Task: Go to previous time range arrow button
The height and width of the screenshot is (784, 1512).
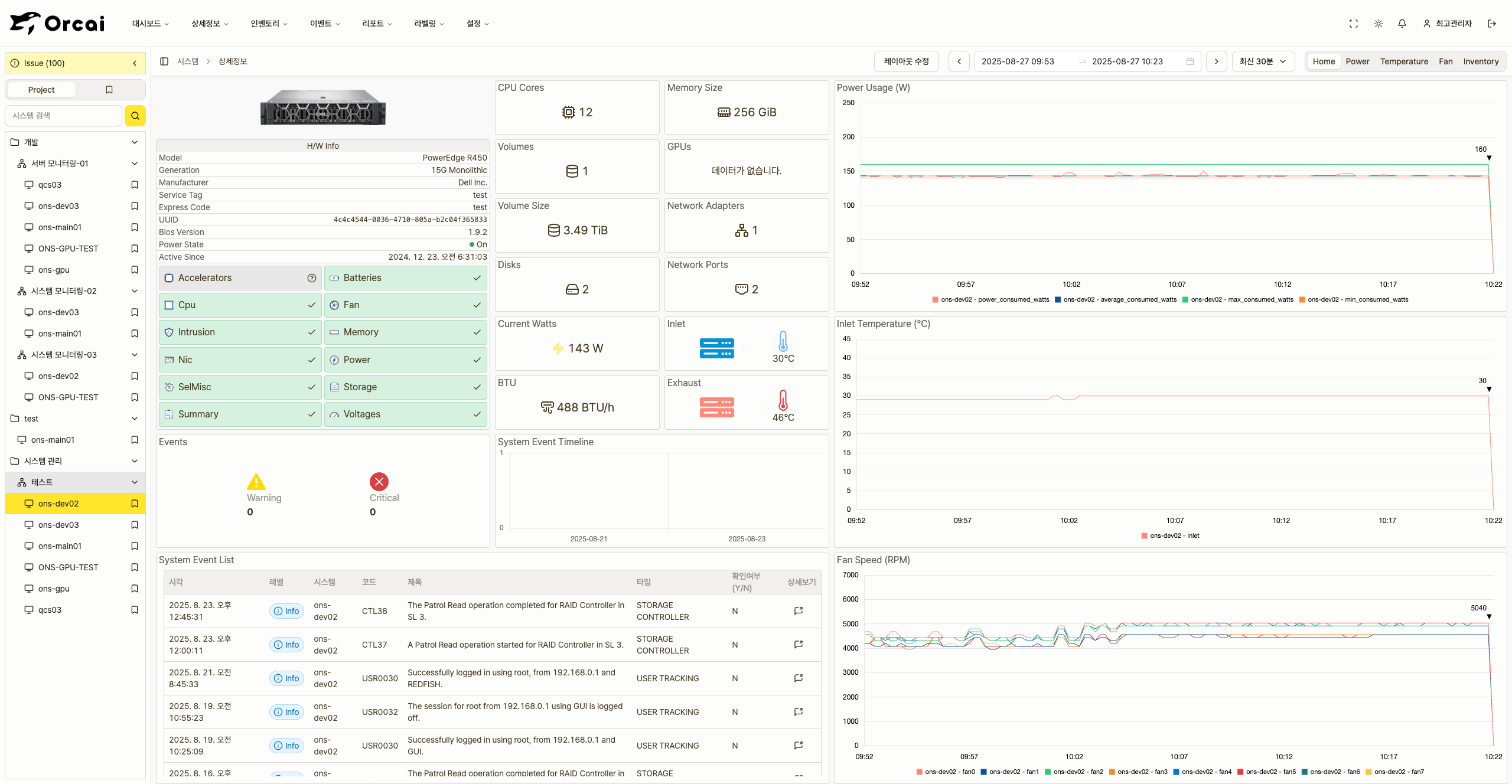Action: point(959,61)
